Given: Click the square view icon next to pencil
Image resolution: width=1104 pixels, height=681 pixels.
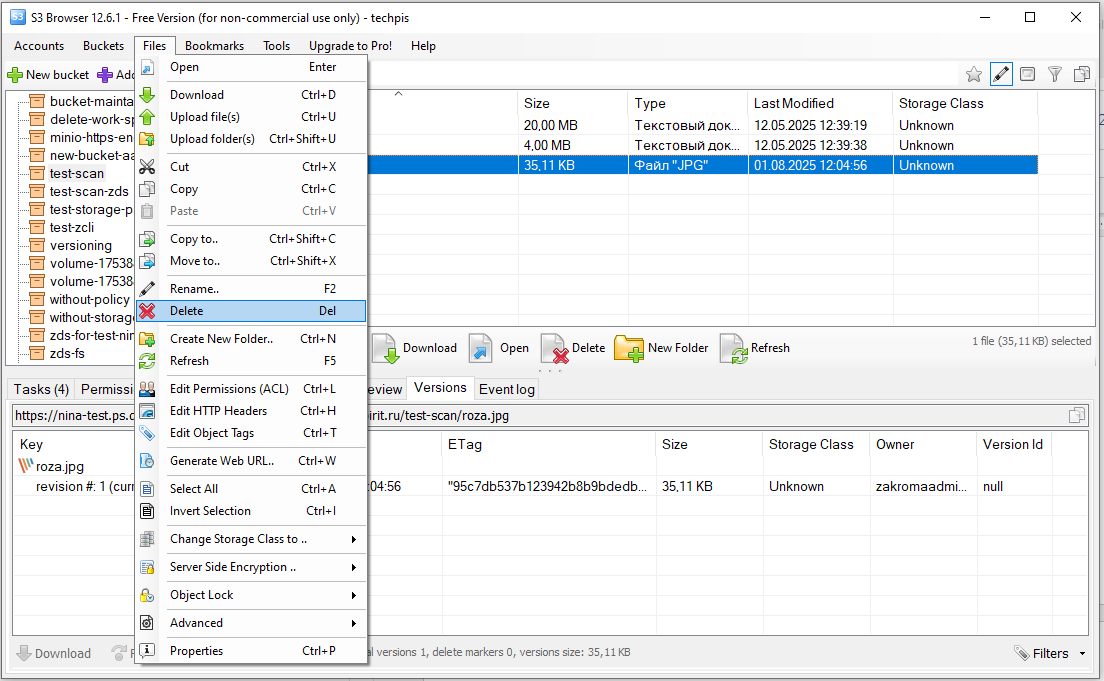Looking at the screenshot, I should tap(1028, 74).
